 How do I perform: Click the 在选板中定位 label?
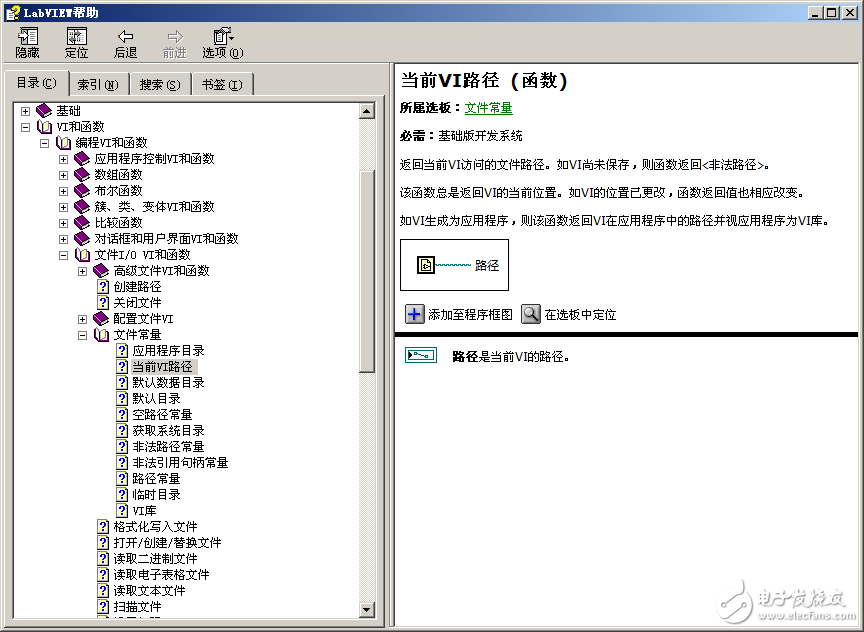click(580, 315)
